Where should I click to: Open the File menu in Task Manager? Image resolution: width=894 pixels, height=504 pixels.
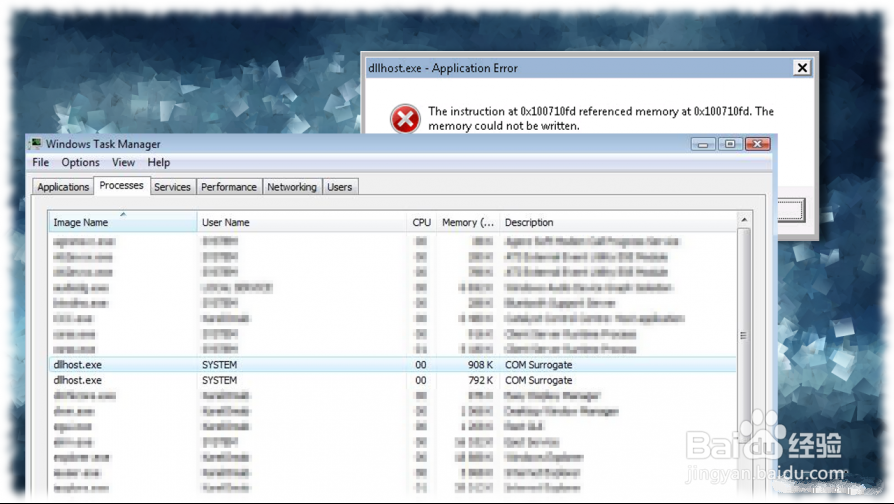(40, 162)
